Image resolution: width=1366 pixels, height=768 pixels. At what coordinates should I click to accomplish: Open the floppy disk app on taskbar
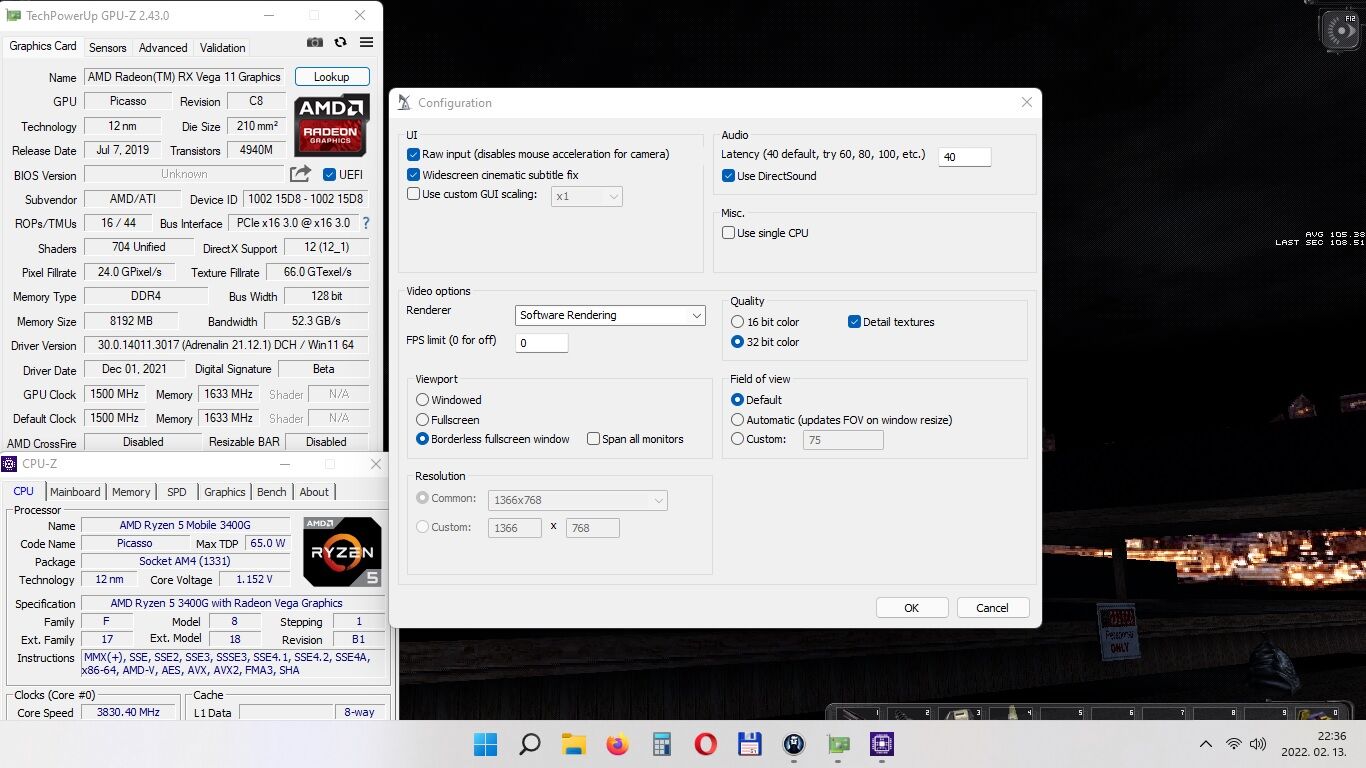[750, 744]
